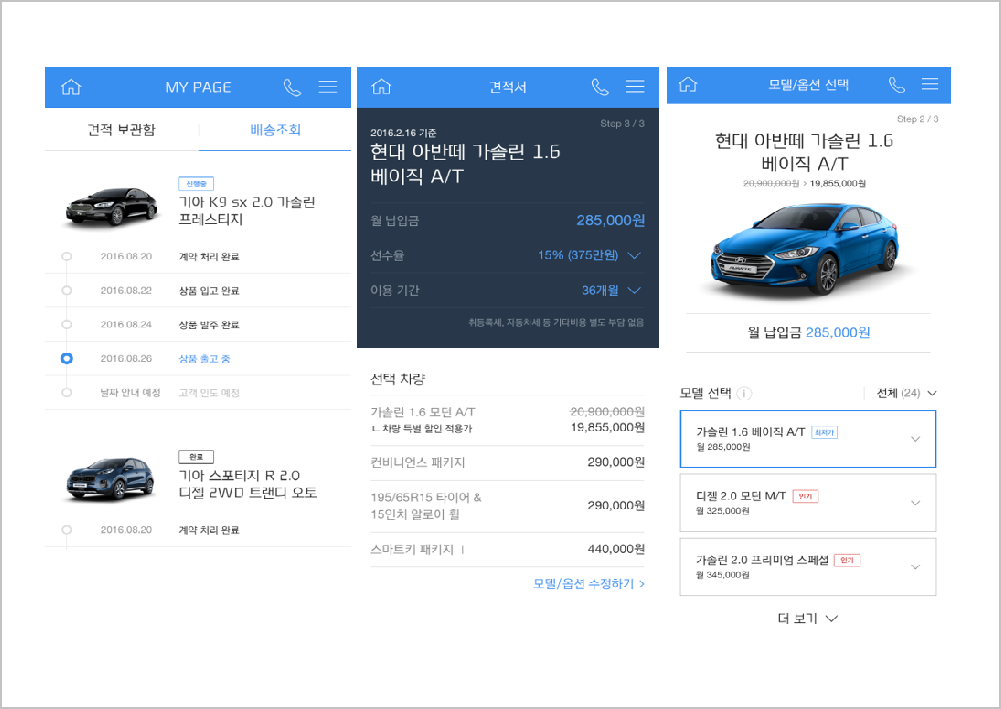Open the 전체 (24) filter dropdown
Screen dimensions: 1001x709
coord(906,393)
